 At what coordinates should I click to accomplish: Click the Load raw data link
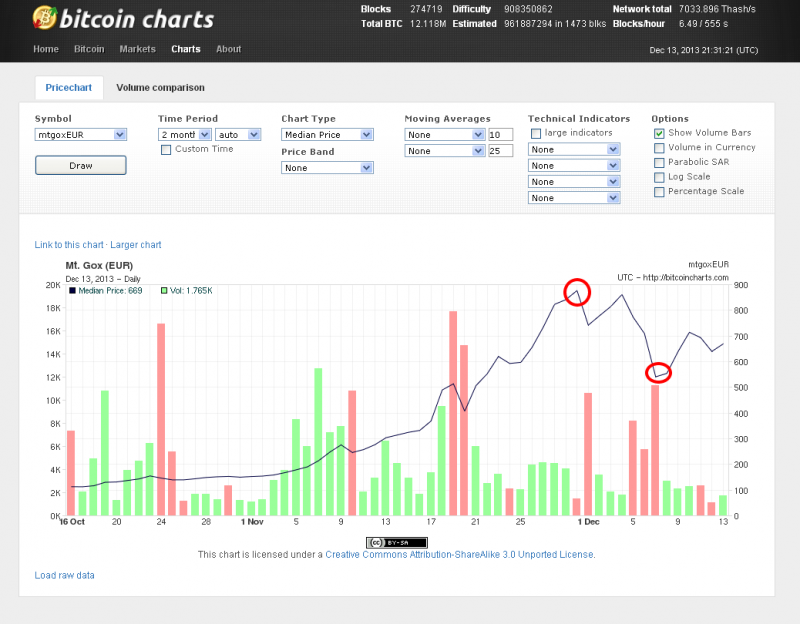[65, 575]
